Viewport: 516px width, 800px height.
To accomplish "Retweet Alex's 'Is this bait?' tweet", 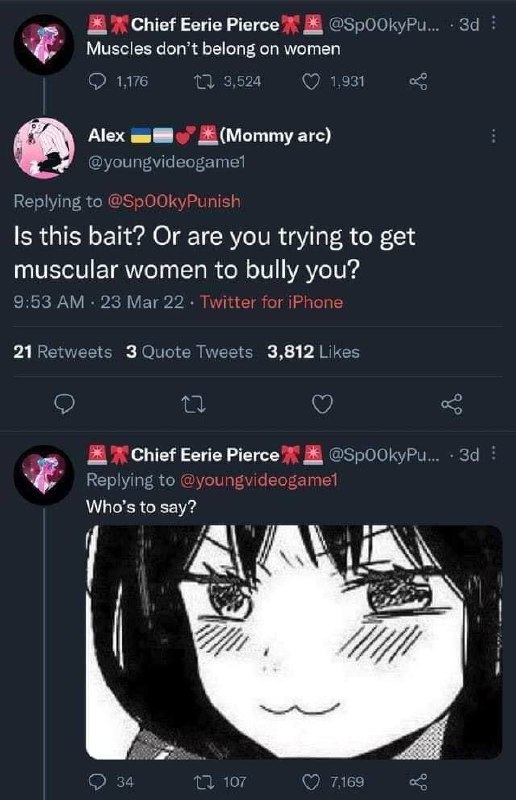I will pyautogui.click(x=194, y=405).
